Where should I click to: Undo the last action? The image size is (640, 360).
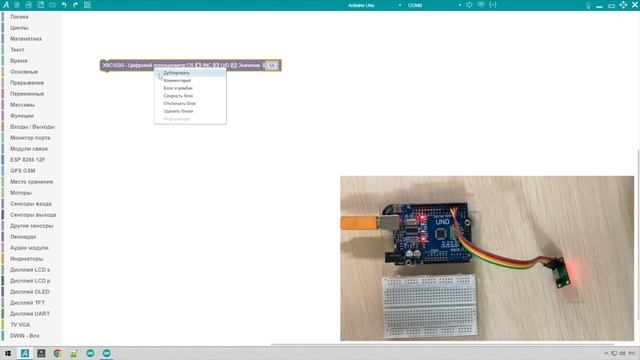click(64, 5)
